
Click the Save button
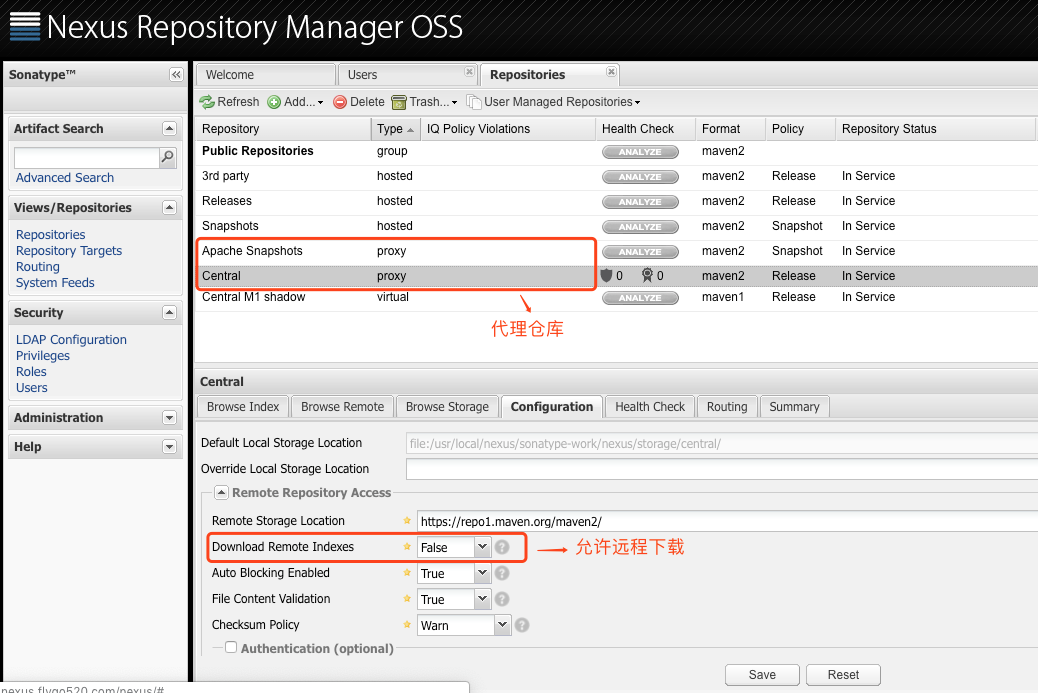(x=762, y=674)
